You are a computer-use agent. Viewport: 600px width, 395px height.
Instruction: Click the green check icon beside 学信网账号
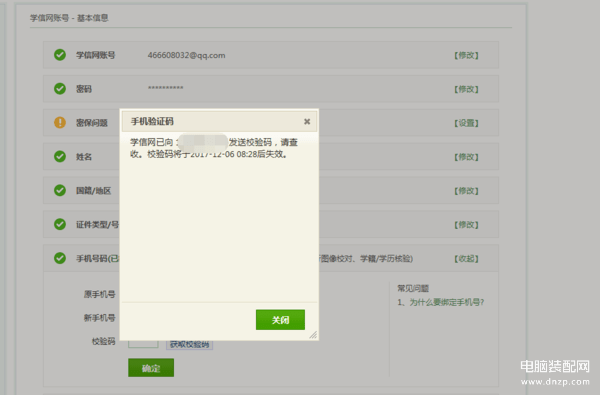pyautogui.click(x=60, y=55)
